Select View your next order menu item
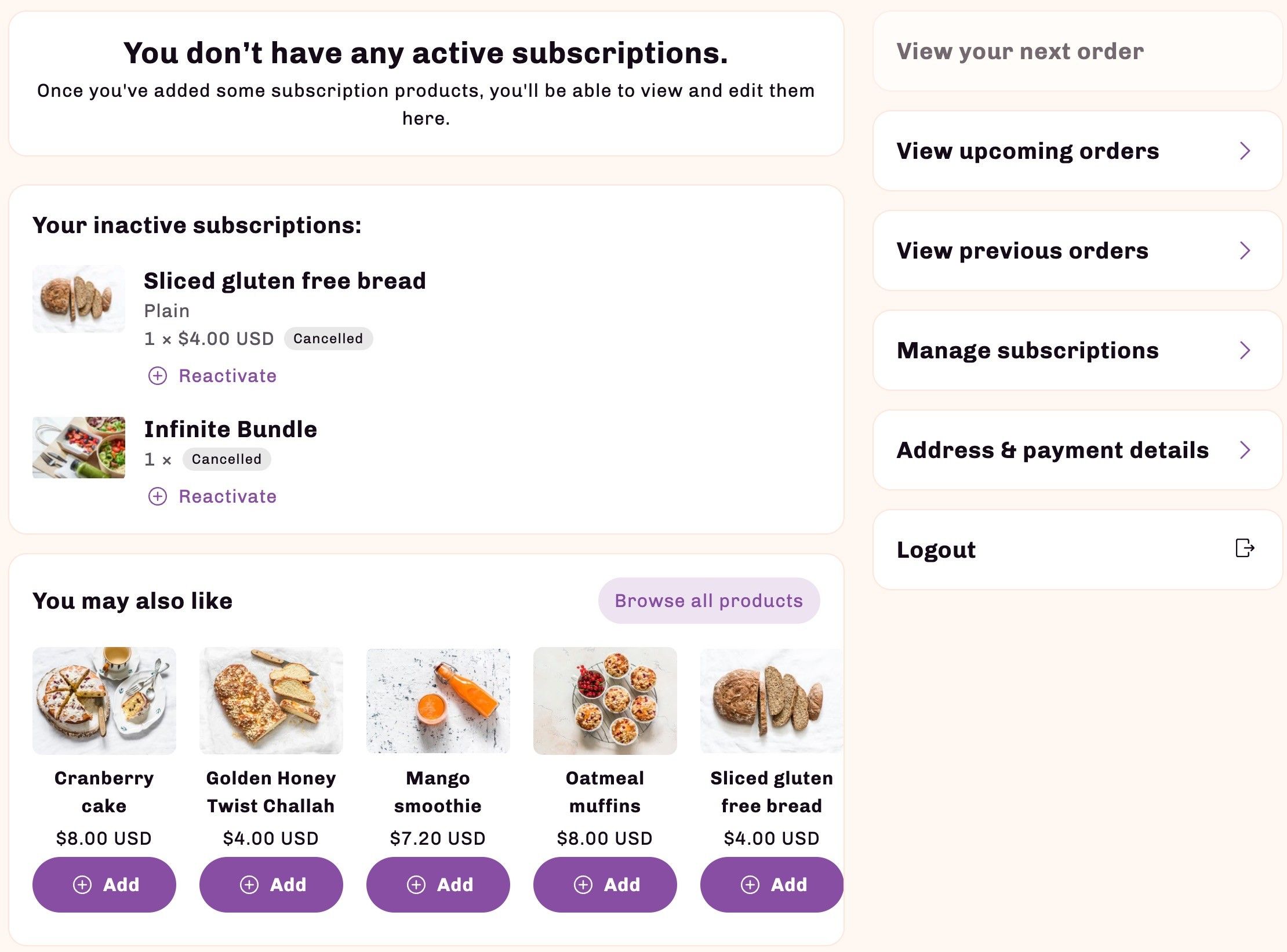Image resolution: width=1287 pixels, height=952 pixels. point(1078,51)
